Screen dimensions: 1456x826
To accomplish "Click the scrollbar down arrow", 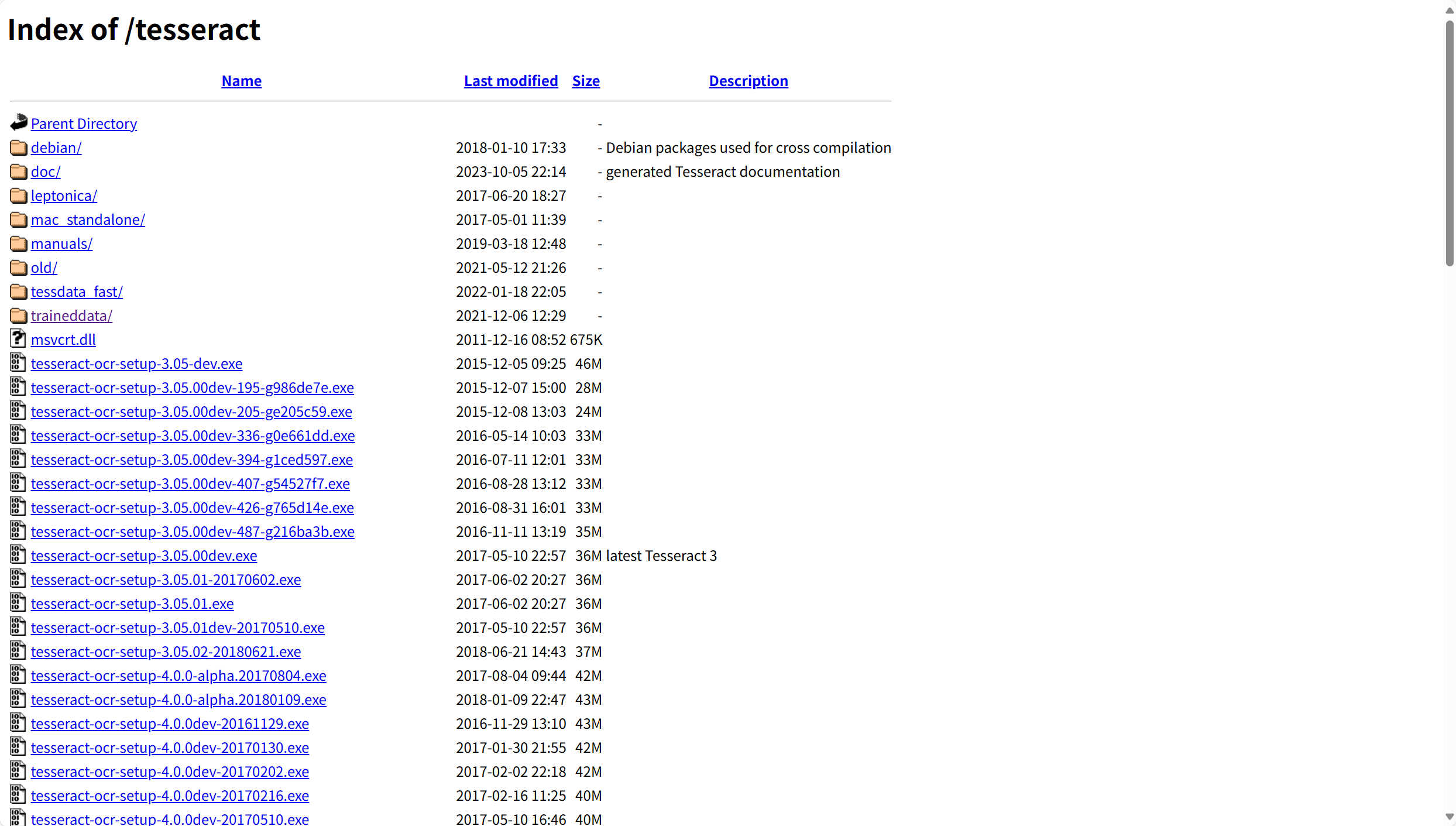I will click(x=1449, y=816).
